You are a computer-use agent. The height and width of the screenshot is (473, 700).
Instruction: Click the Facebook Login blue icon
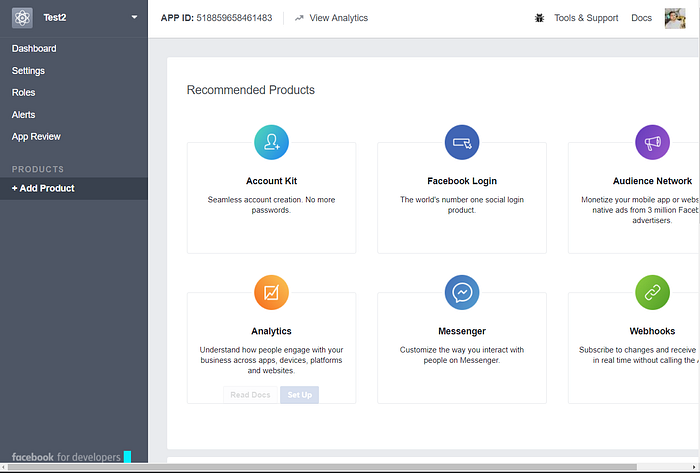pyautogui.click(x=462, y=142)
